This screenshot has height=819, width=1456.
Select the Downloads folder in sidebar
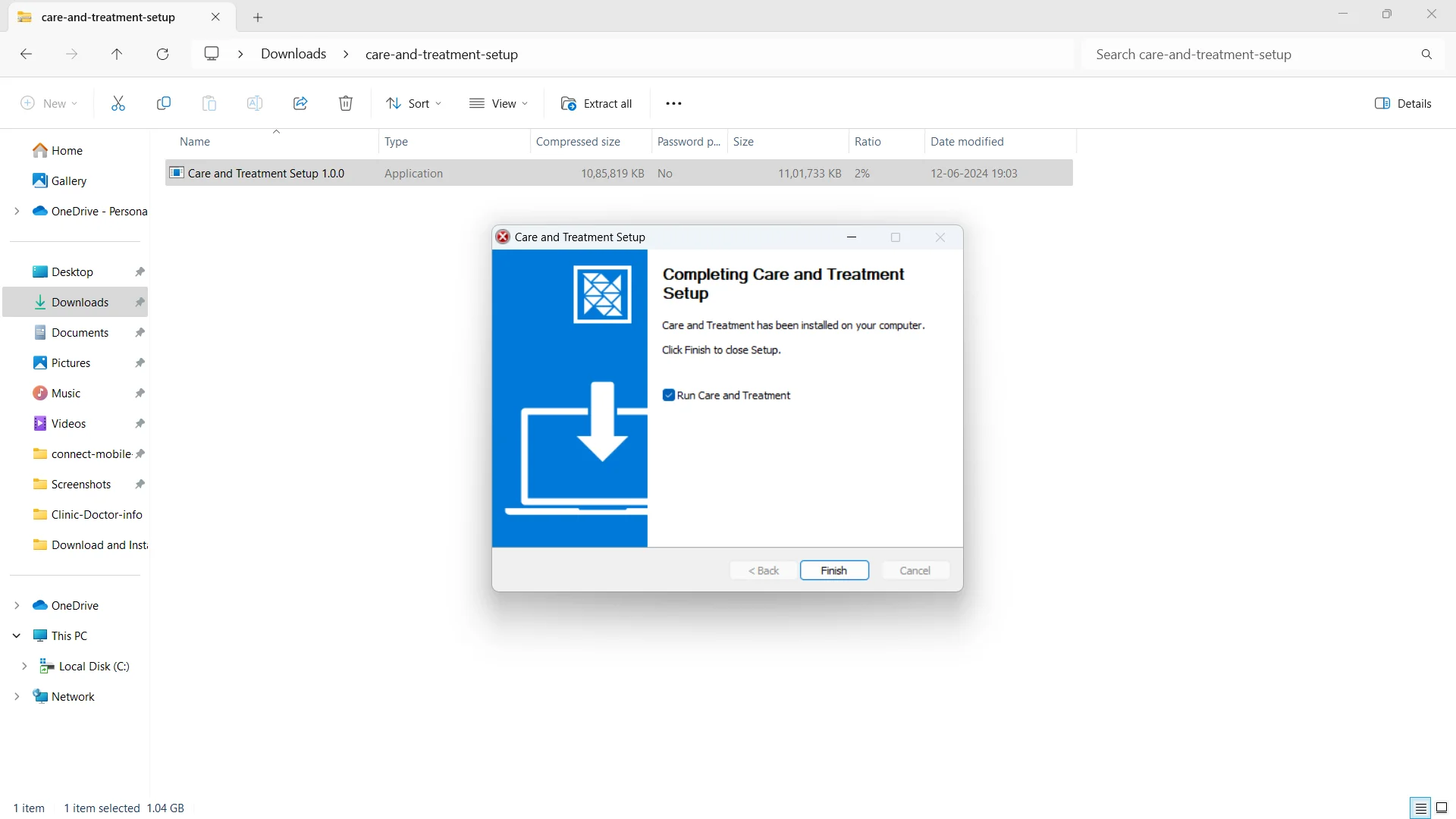point(79,302)
